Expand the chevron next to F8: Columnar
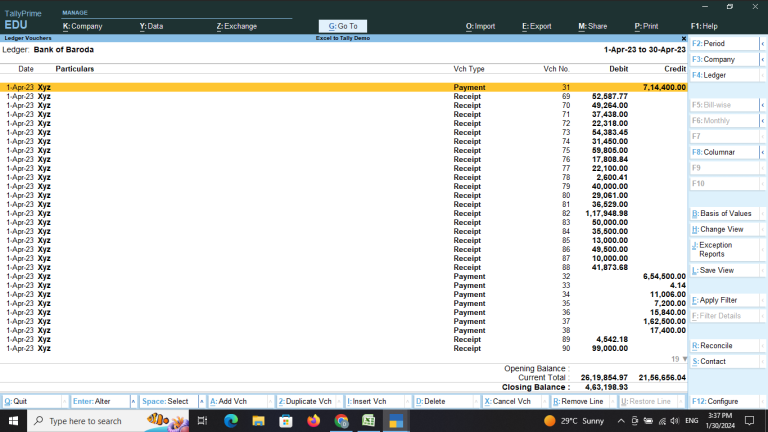Screen dimensions: 768x432 [762, 152]
